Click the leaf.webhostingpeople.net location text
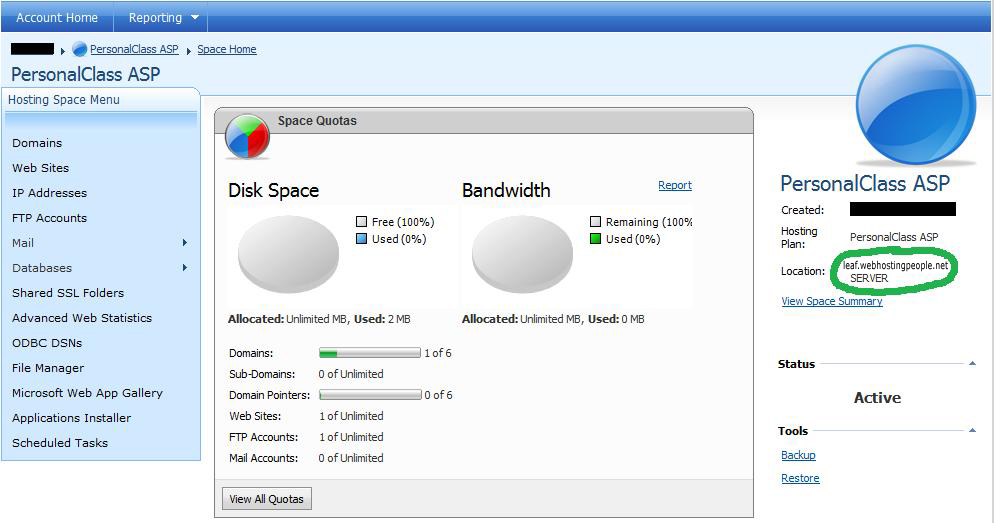Viewport: 994px width, 523px height. coord(896,265)
